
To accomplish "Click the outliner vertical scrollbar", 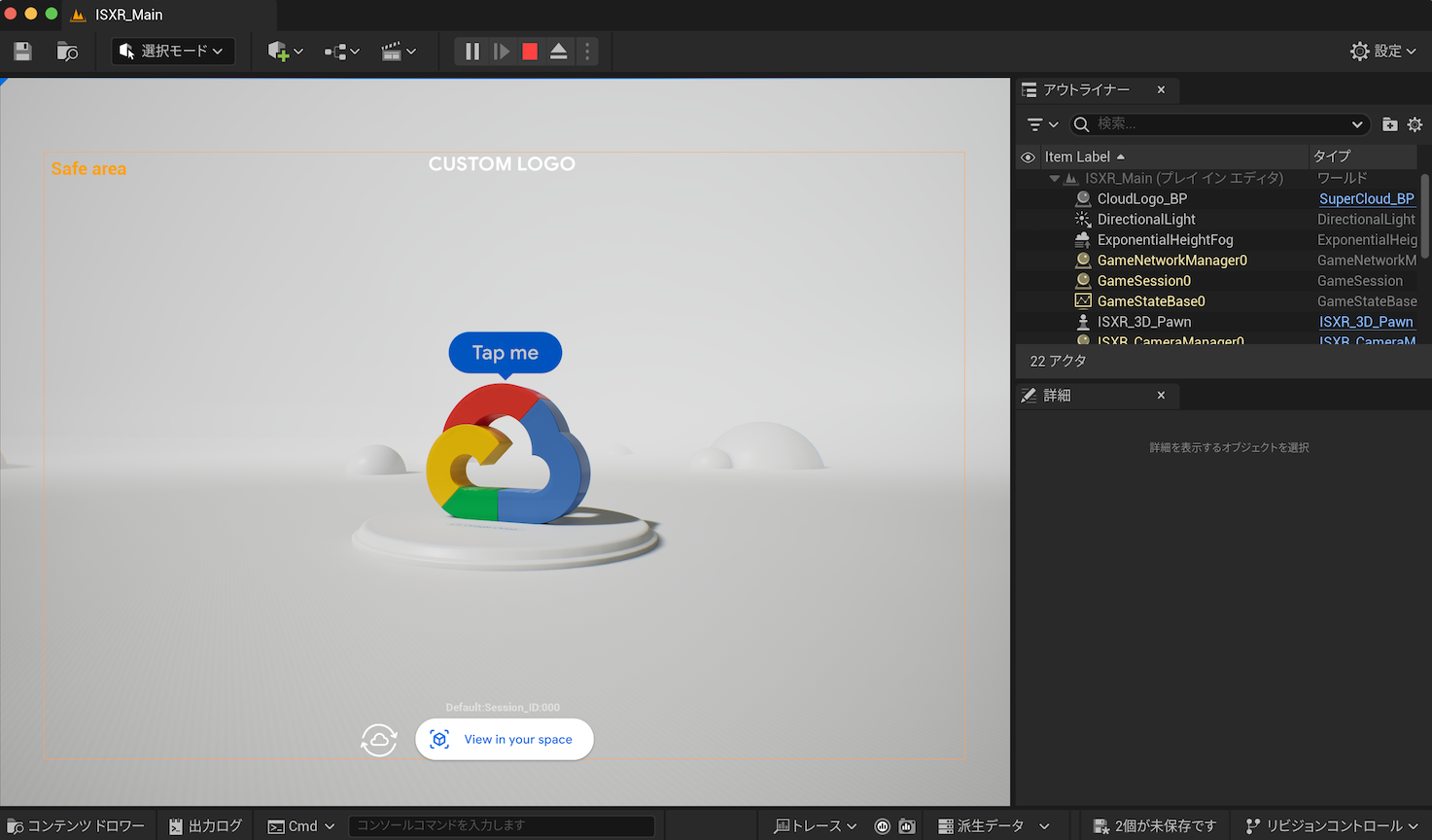I will [x=1424, y=216].
